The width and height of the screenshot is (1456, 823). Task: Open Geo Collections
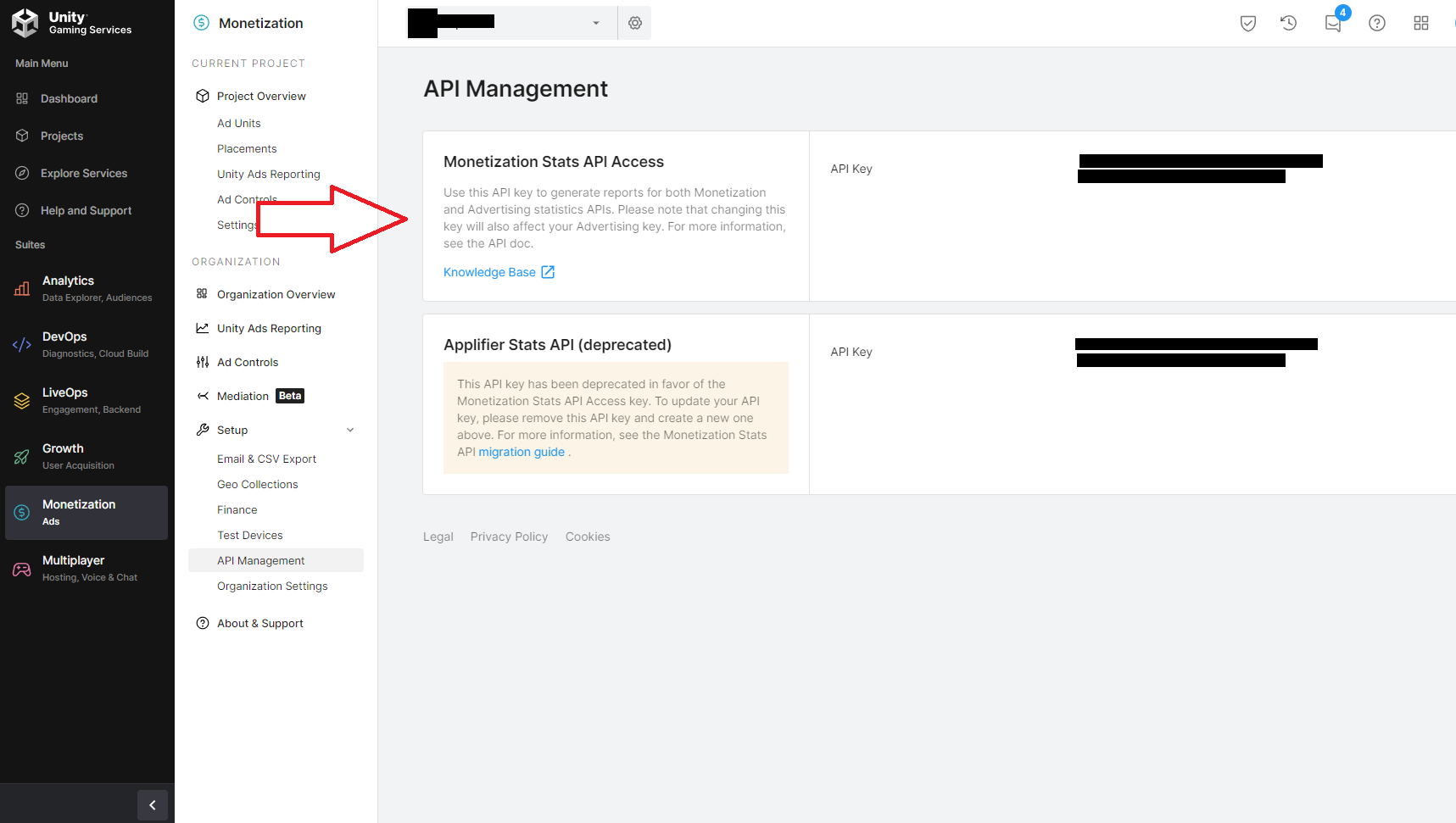[258, 484]
